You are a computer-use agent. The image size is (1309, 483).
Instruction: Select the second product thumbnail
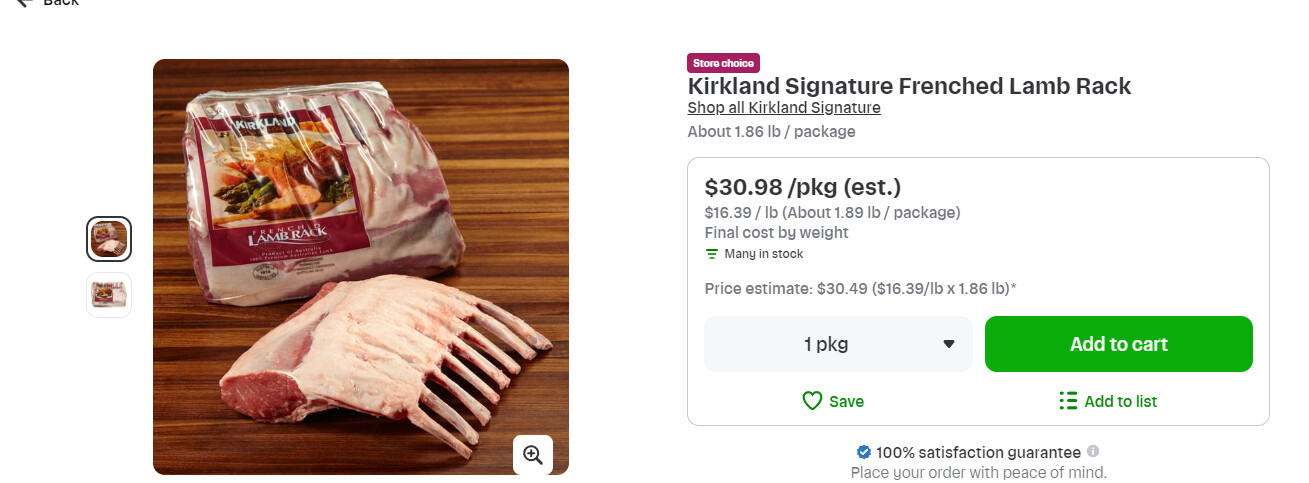109,295
